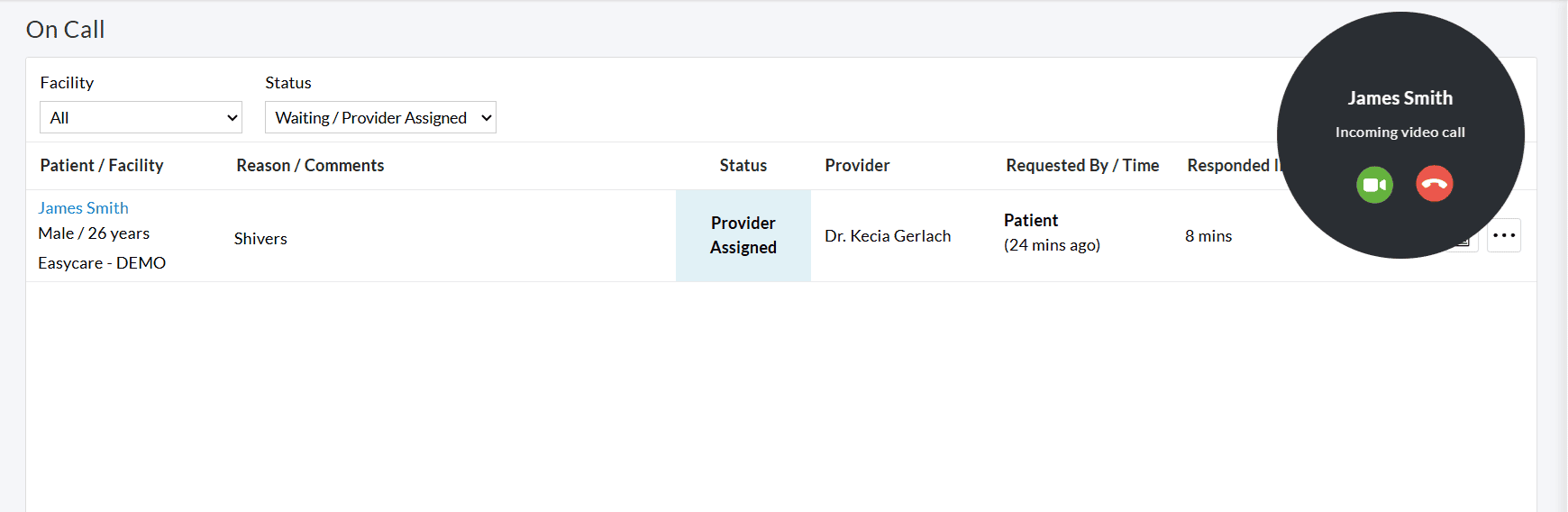
Task: Open James Smith's patient link
Action: [x=83, y=208]
